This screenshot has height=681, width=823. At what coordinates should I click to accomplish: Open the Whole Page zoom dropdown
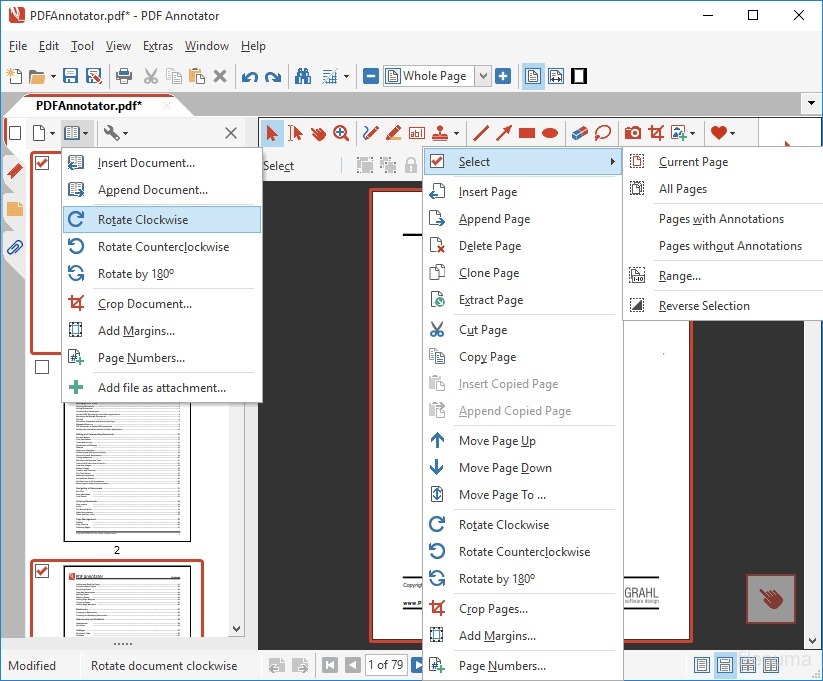coord(483,75)
